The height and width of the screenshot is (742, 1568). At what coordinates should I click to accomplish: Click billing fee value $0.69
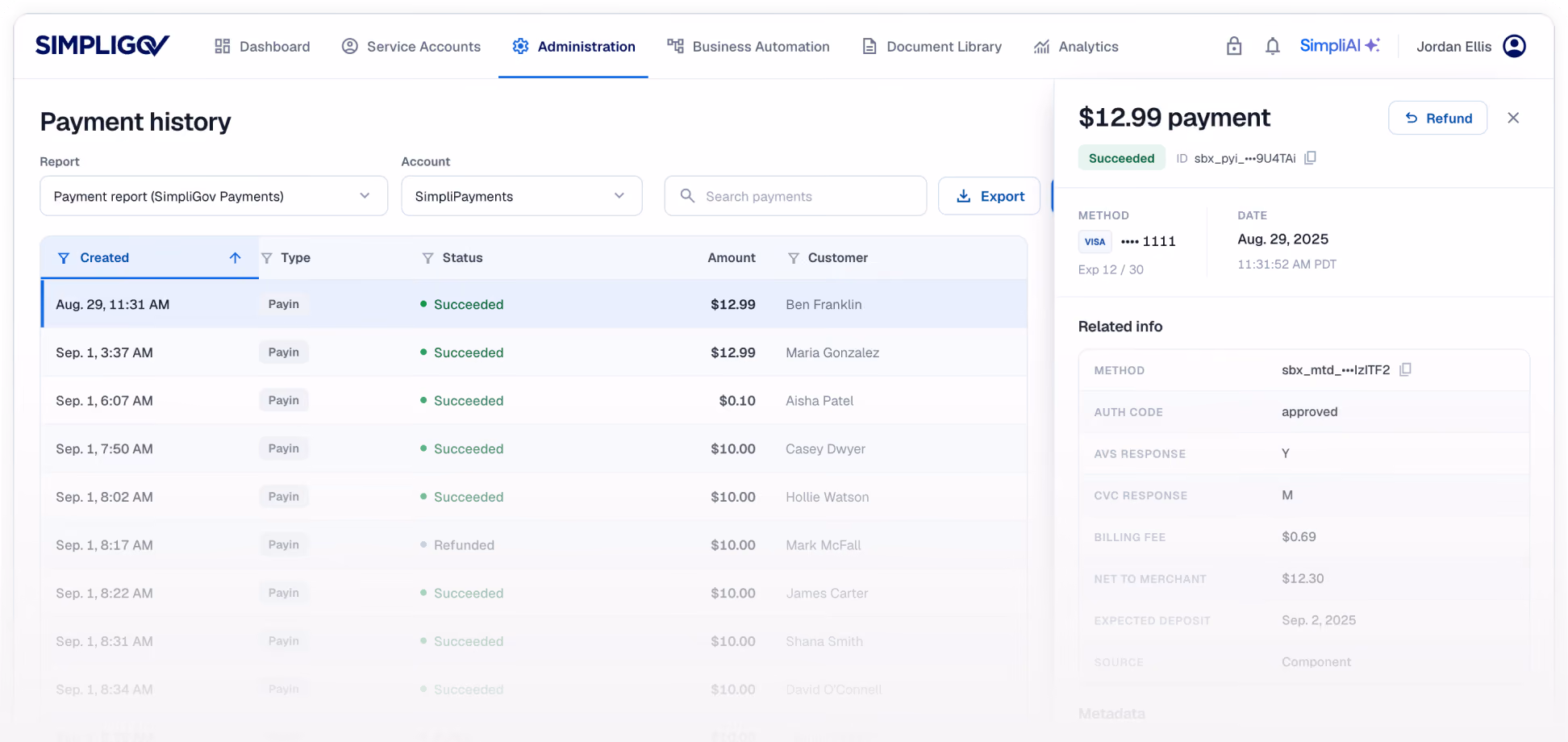point(1299,536)
